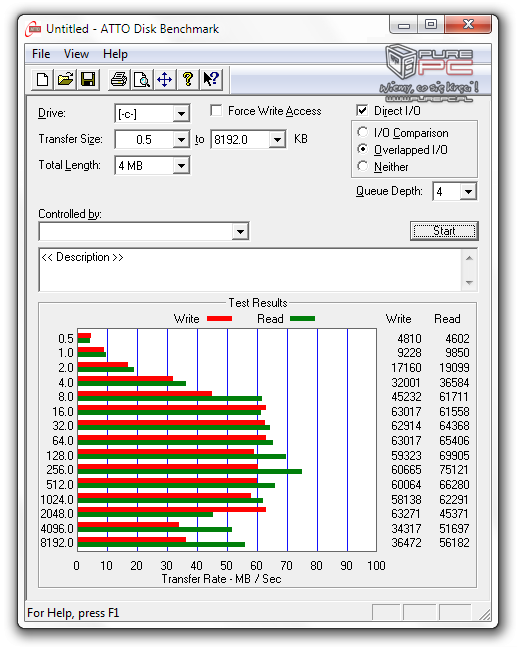Screen dimensions: 519x648
Task: Maximize the ATTO Disk Benchmark window
Action: (x=431, y=25)
